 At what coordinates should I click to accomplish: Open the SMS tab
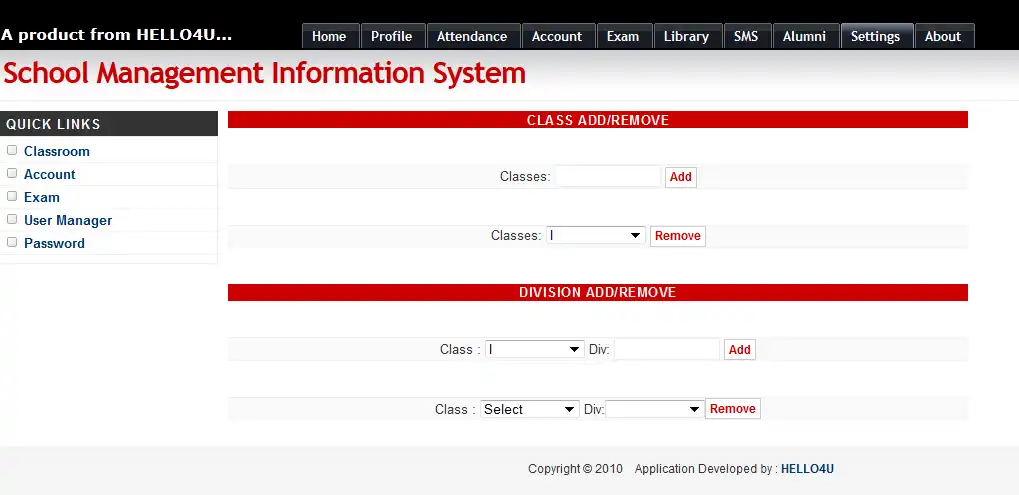point(746,36)
